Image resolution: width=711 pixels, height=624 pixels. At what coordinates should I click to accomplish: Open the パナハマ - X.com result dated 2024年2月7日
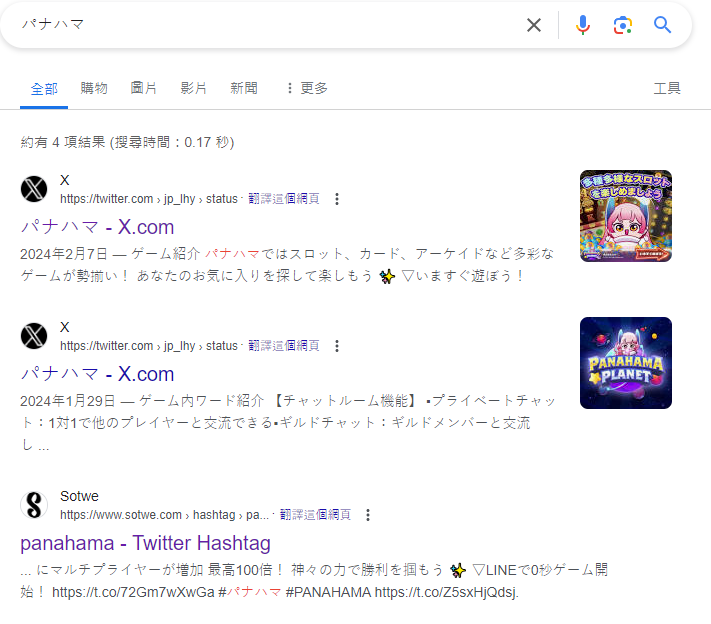click(97, 227)
